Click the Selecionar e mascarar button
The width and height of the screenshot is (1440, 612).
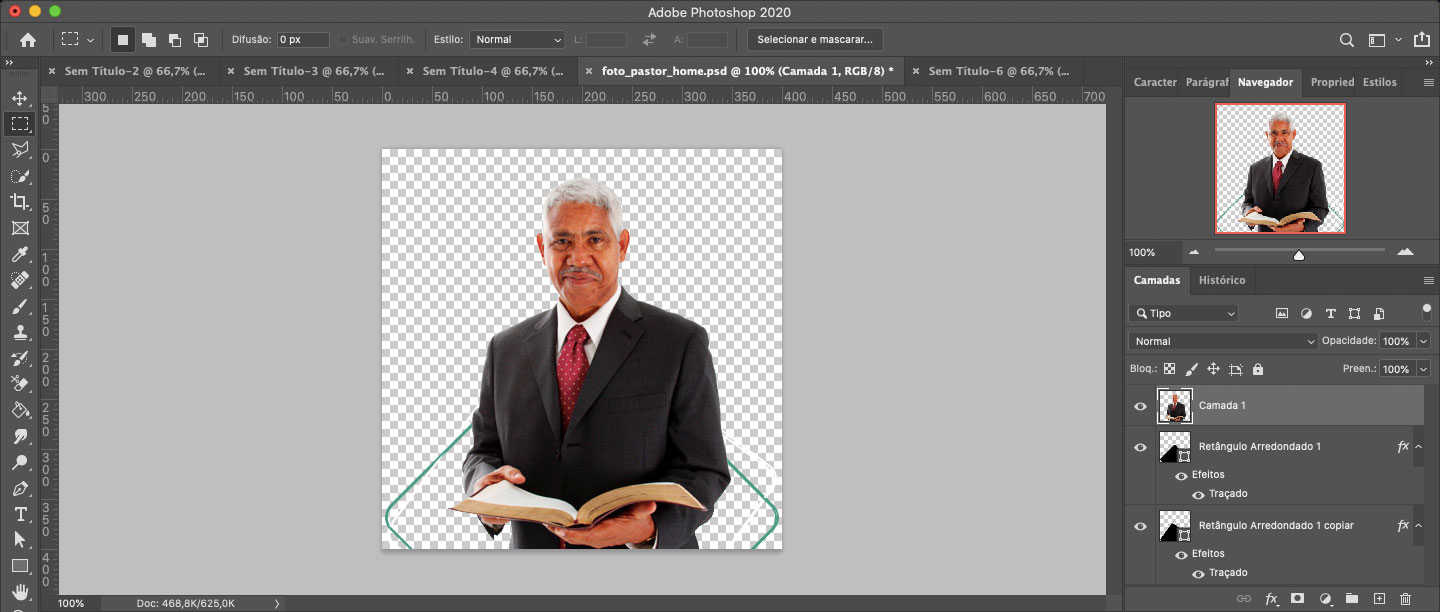(x=814, y=40)
